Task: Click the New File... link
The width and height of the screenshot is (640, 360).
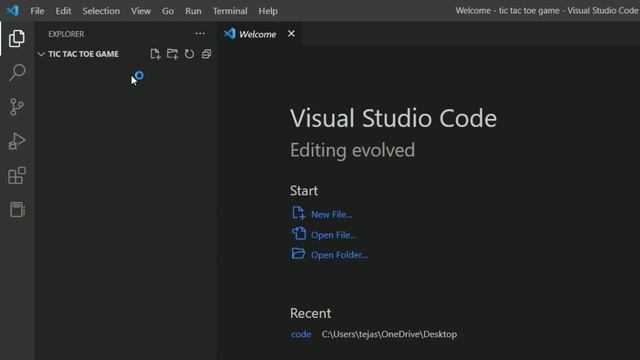Action: click(x=331, y=214)
